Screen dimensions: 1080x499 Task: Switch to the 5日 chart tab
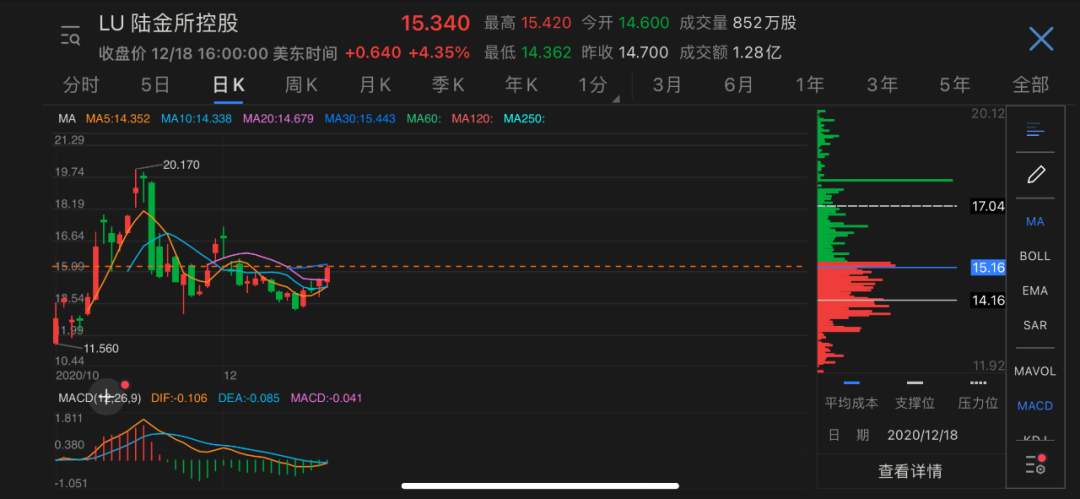[155, 85]
